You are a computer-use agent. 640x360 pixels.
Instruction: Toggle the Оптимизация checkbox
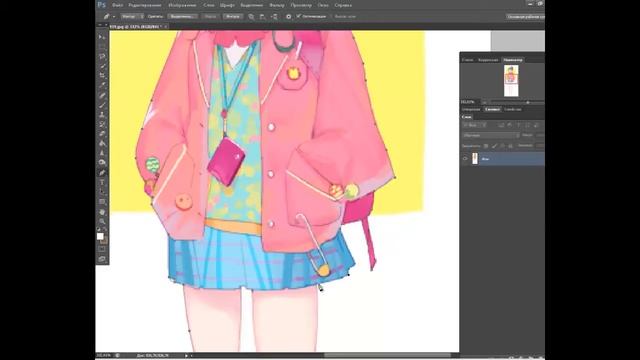tap(299, 16)
